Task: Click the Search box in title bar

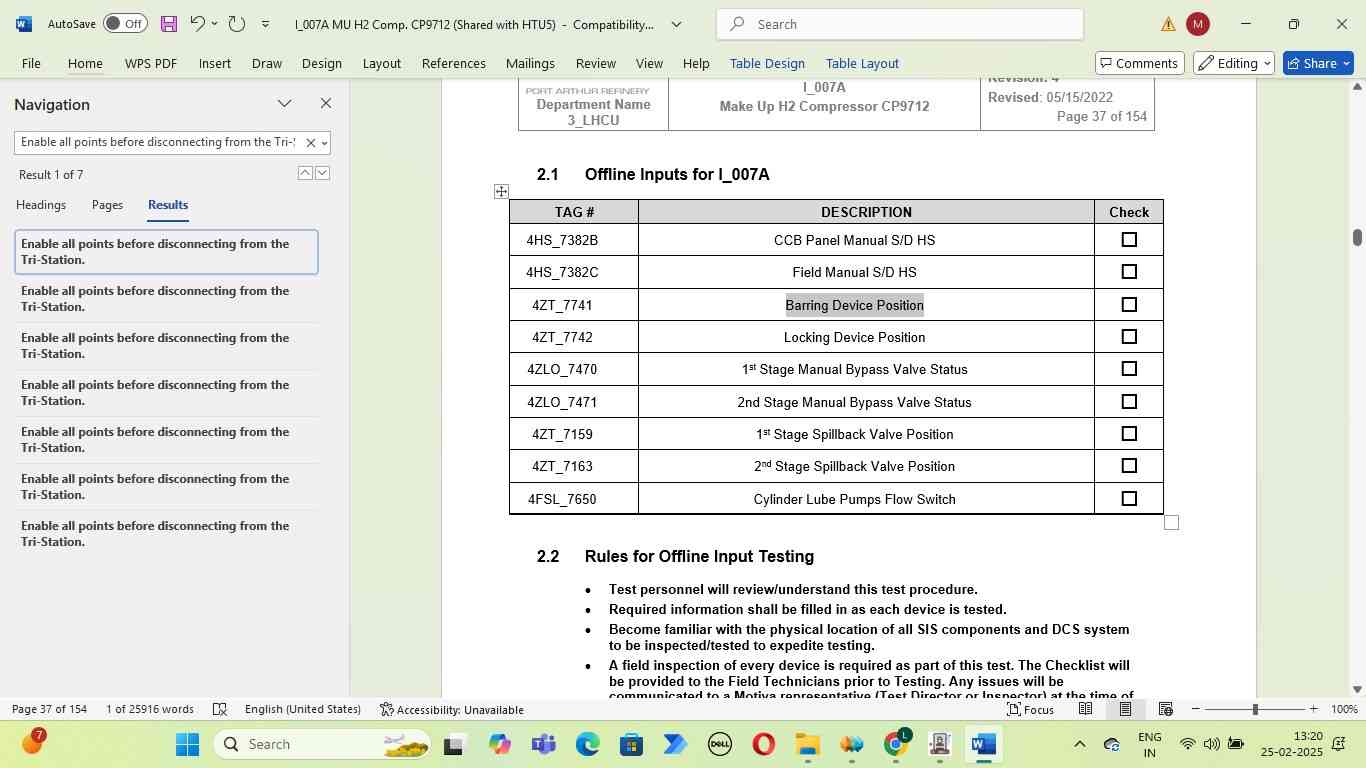Action: coord(900,24)
